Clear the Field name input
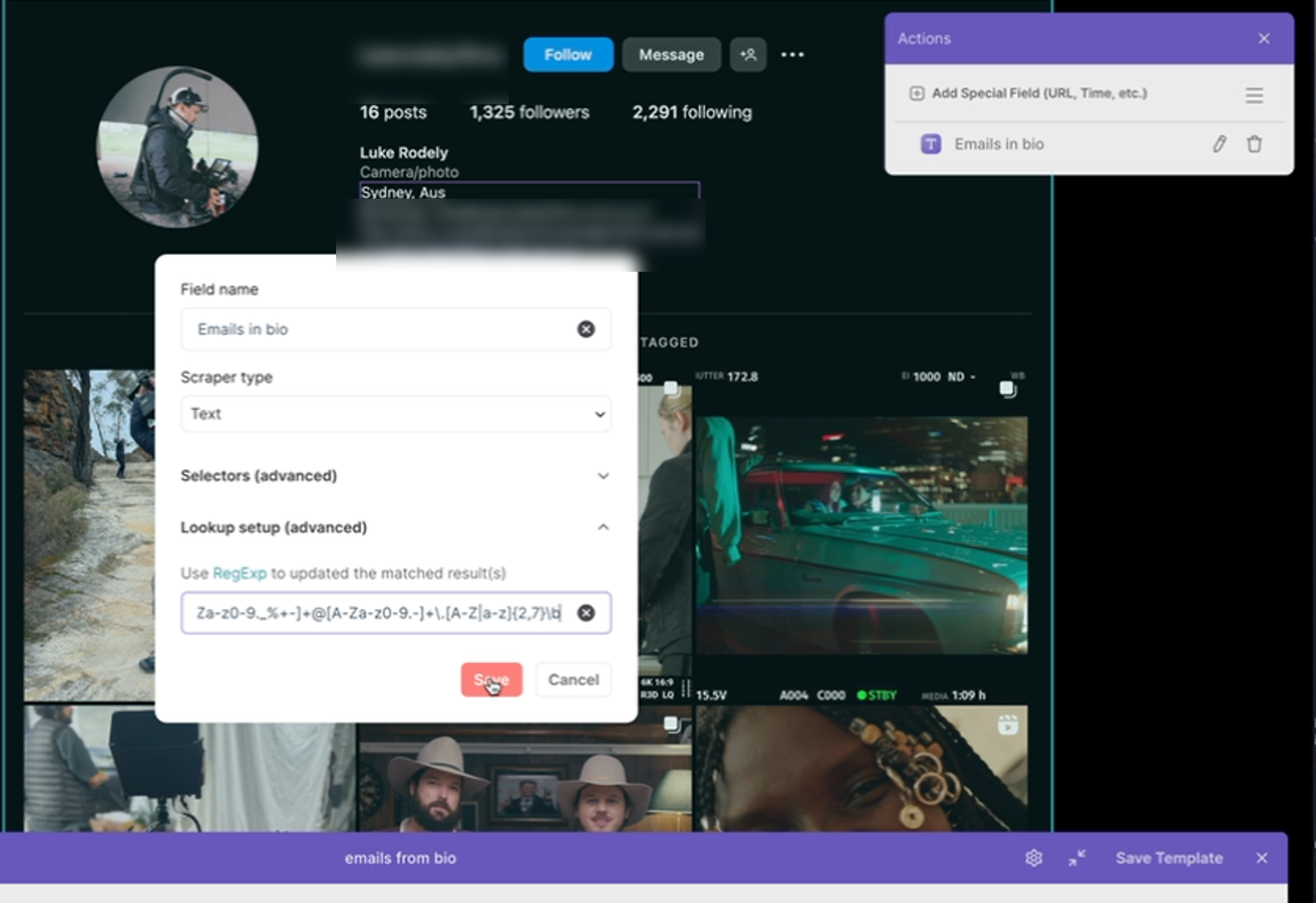 click(586, 329)
